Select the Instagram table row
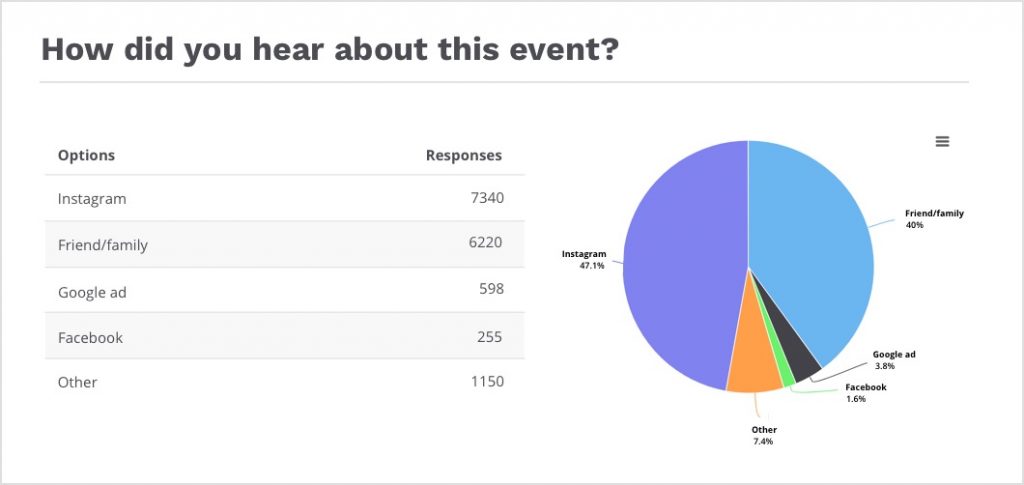The image size is (1024, 485). point(284,198)
